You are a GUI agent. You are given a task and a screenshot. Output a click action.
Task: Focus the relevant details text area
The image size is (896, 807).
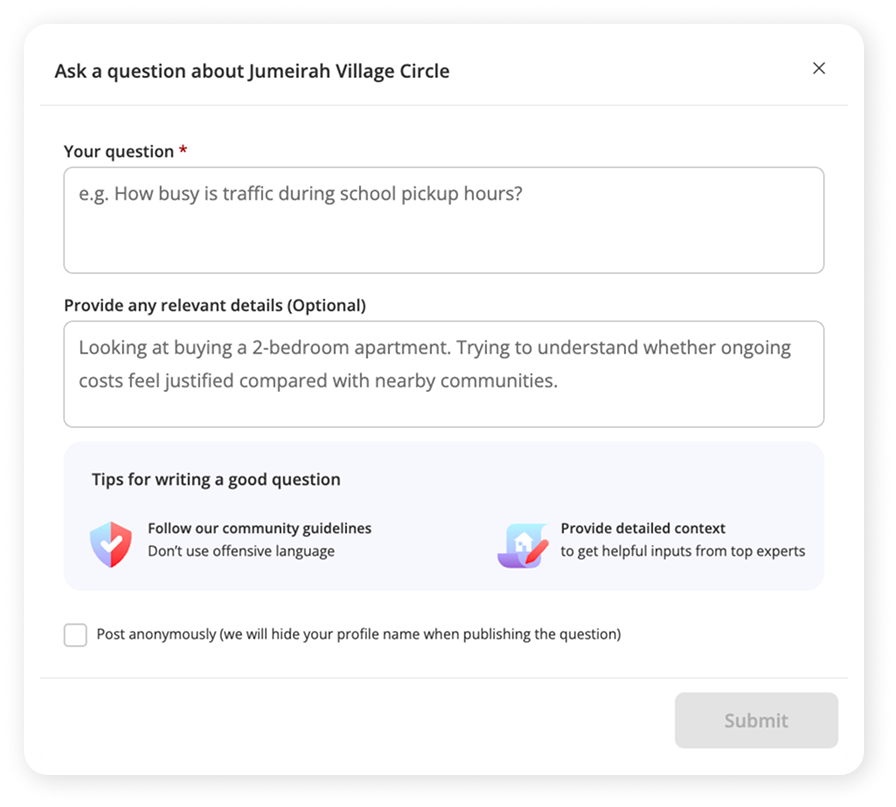pos(444,374)
